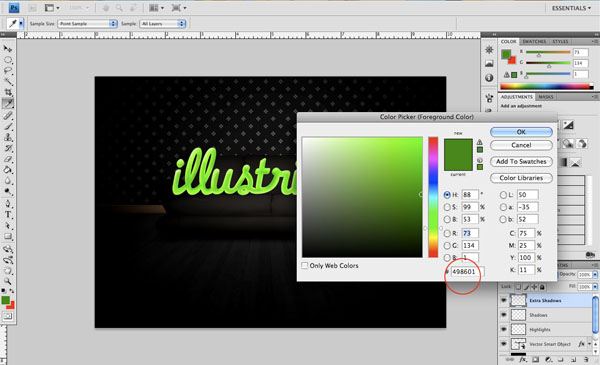This screenshot has width=600, height=365.
Task: Select the S saturation radio button
Action: 447,207
